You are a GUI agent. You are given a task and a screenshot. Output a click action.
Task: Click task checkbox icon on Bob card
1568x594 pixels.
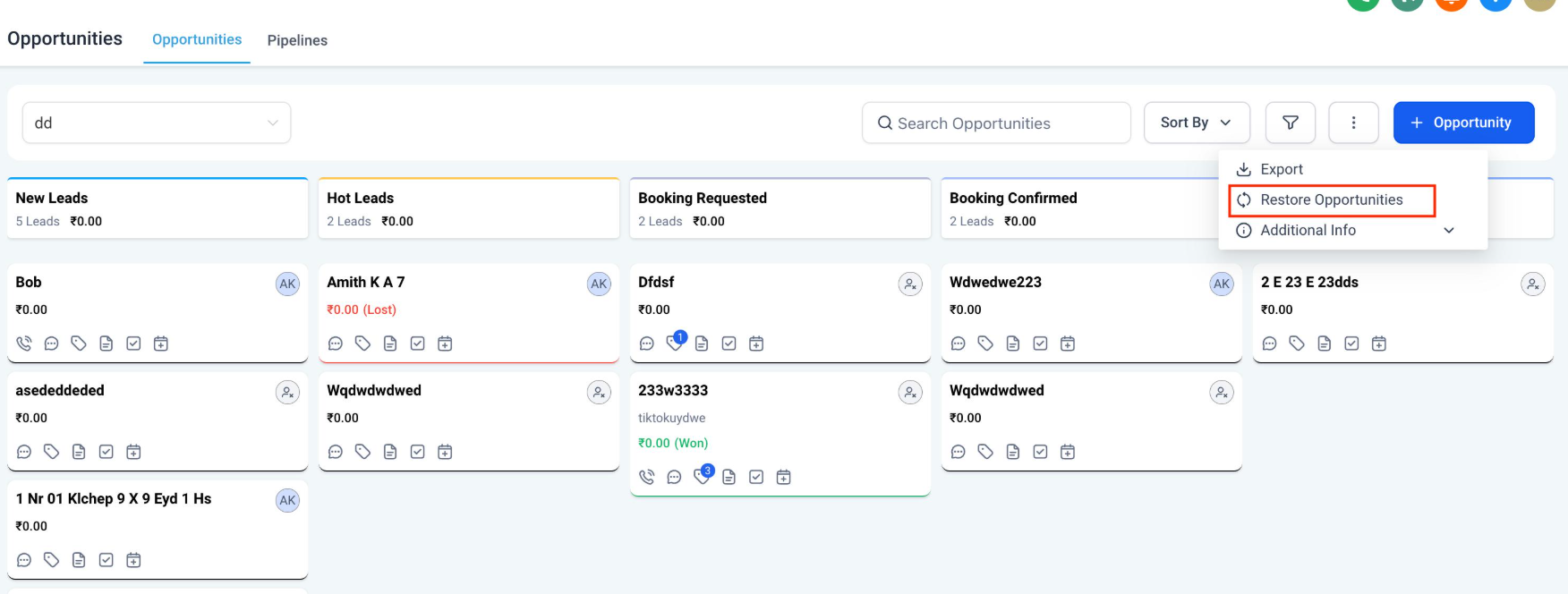pyautogui.click(x=133, y=344)
